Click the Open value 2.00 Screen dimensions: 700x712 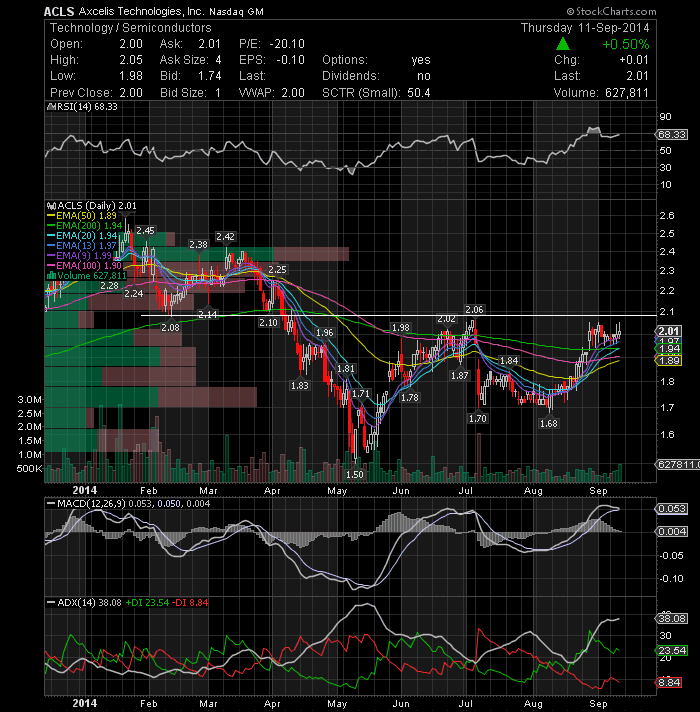click(x=131, y=44)
